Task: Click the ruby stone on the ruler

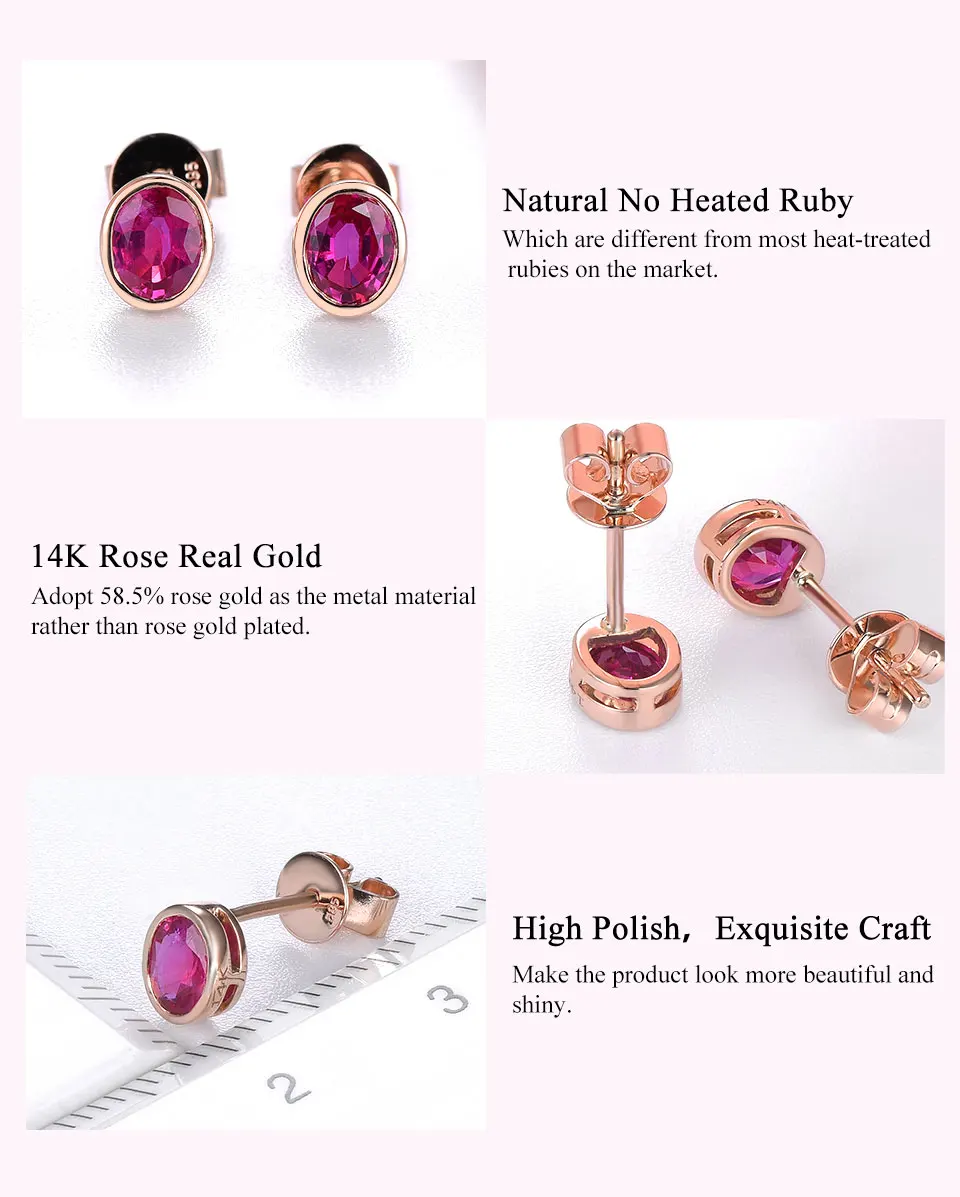Action: 177,965
